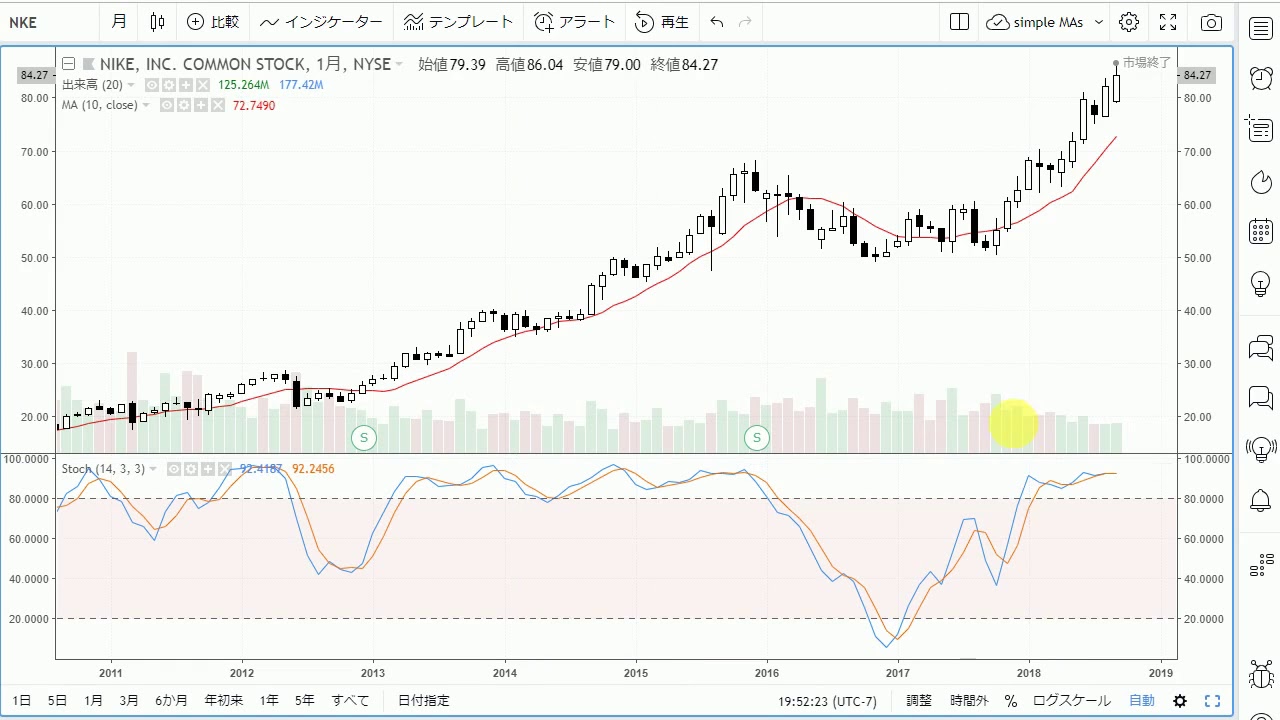Toggle percent (%) scale mode

(x=1011, y=701)
